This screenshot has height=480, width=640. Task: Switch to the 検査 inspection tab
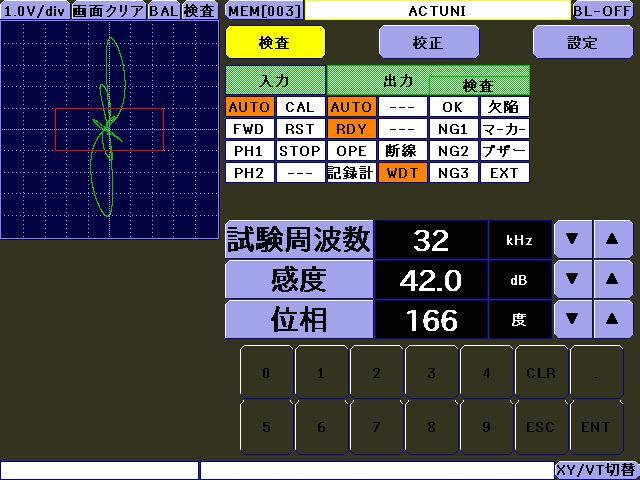275,43
